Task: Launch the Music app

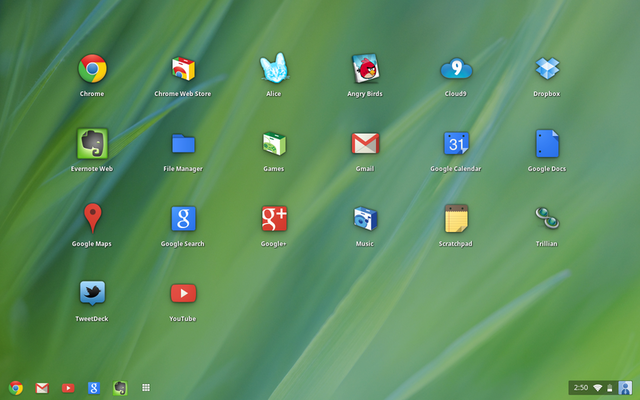Action: pyautogui.click(x=365, y=218)
